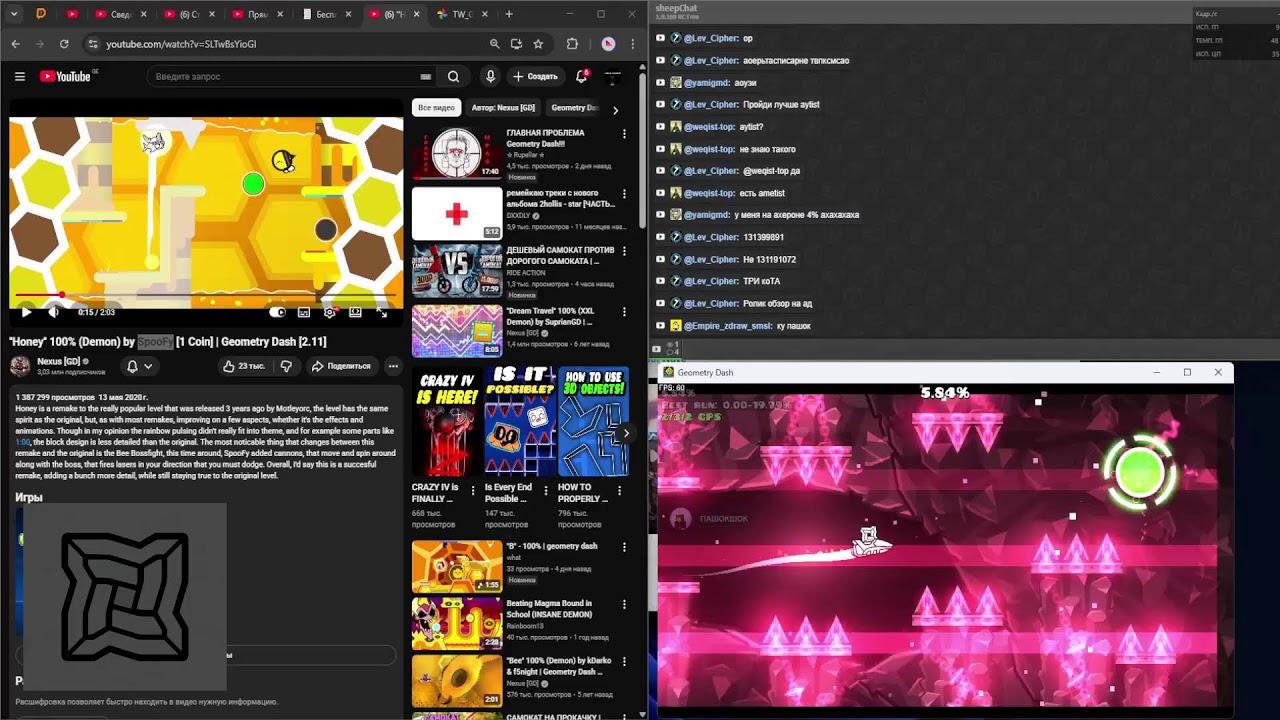Open 'Beating Magma Bound in School' video title
This screenshot has height=720, width=1280.
tap(549, 609)
